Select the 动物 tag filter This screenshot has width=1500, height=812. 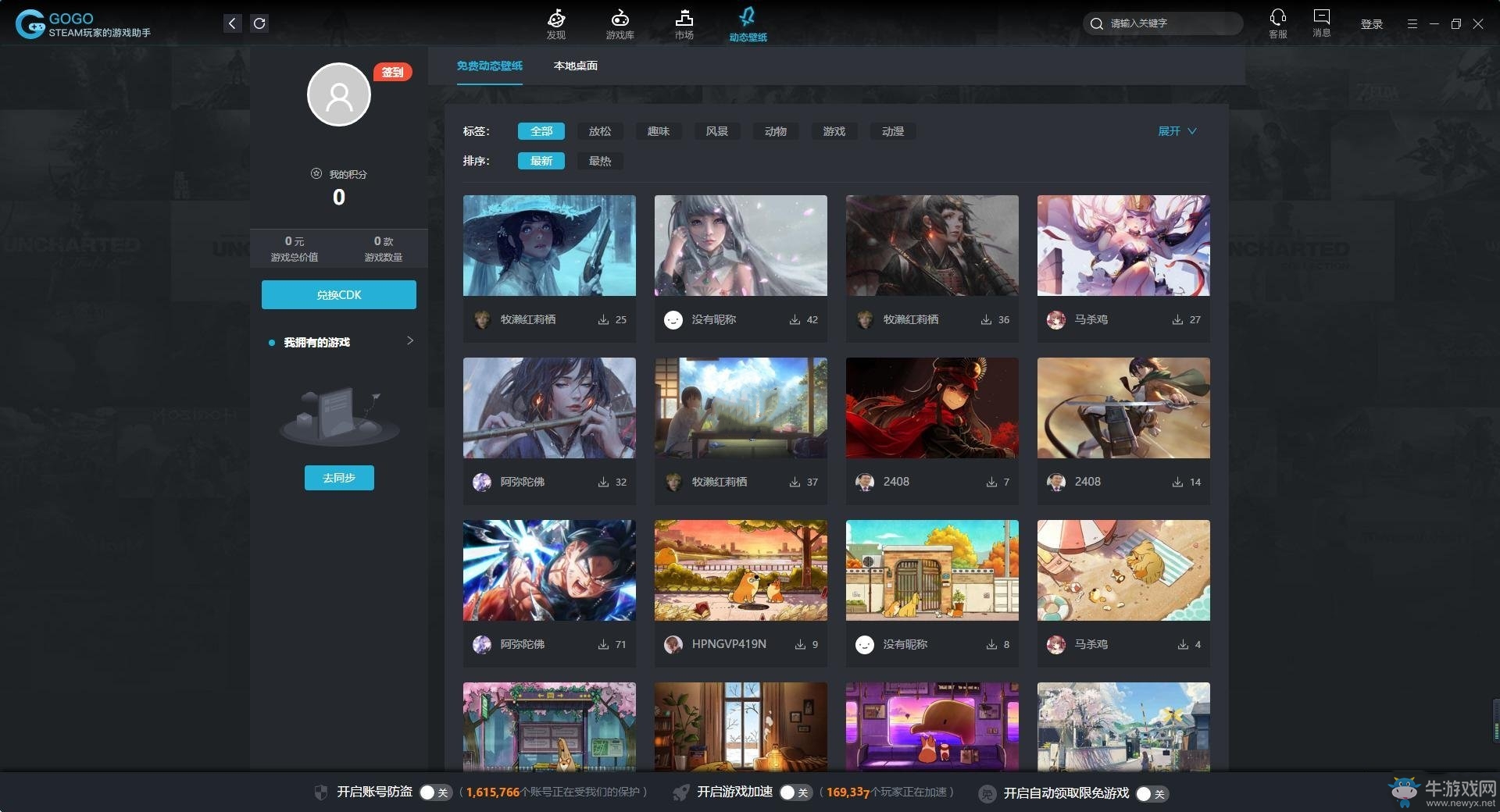[776, 131]
